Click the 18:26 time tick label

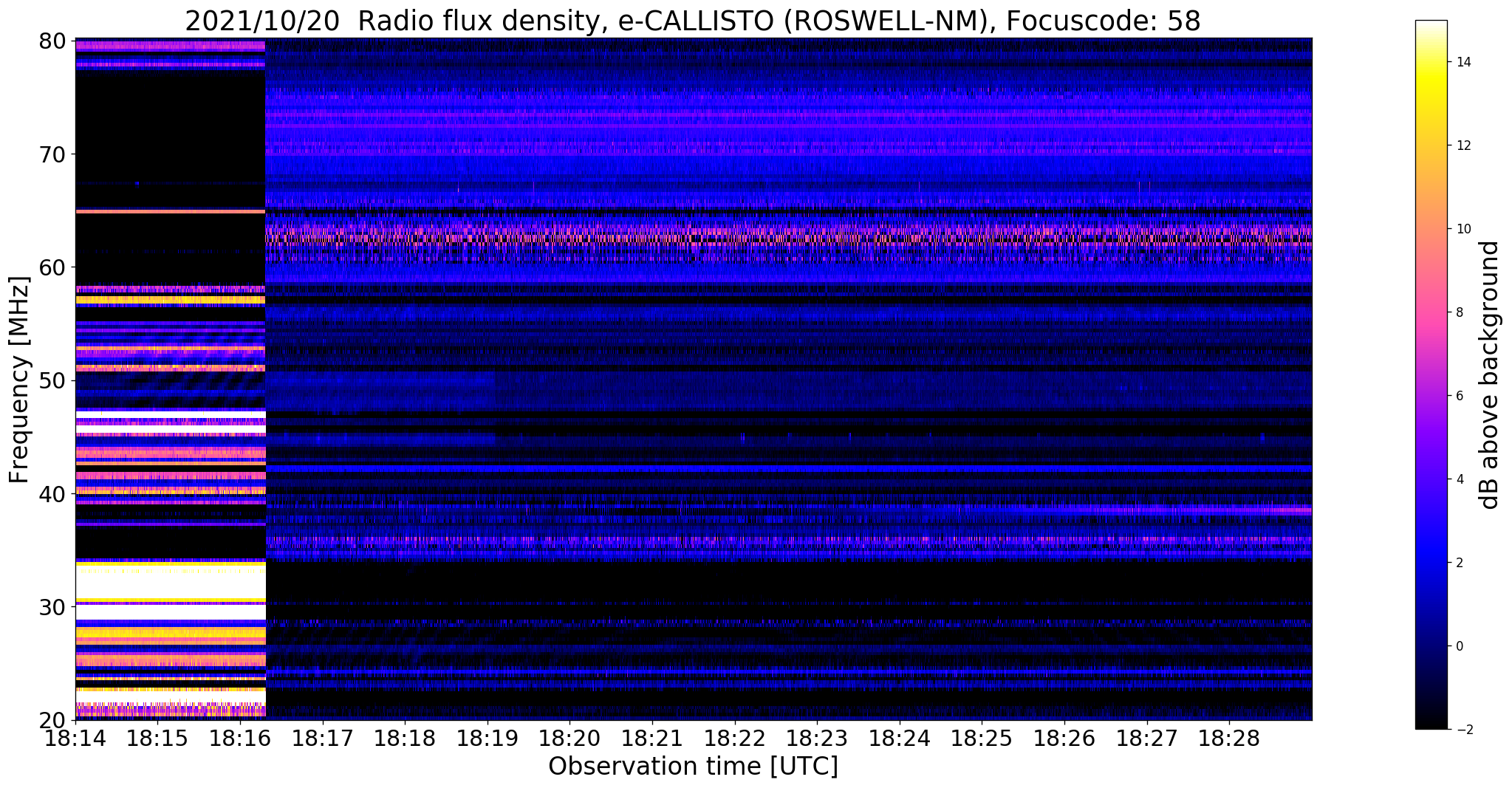[x=1064, y=737]
